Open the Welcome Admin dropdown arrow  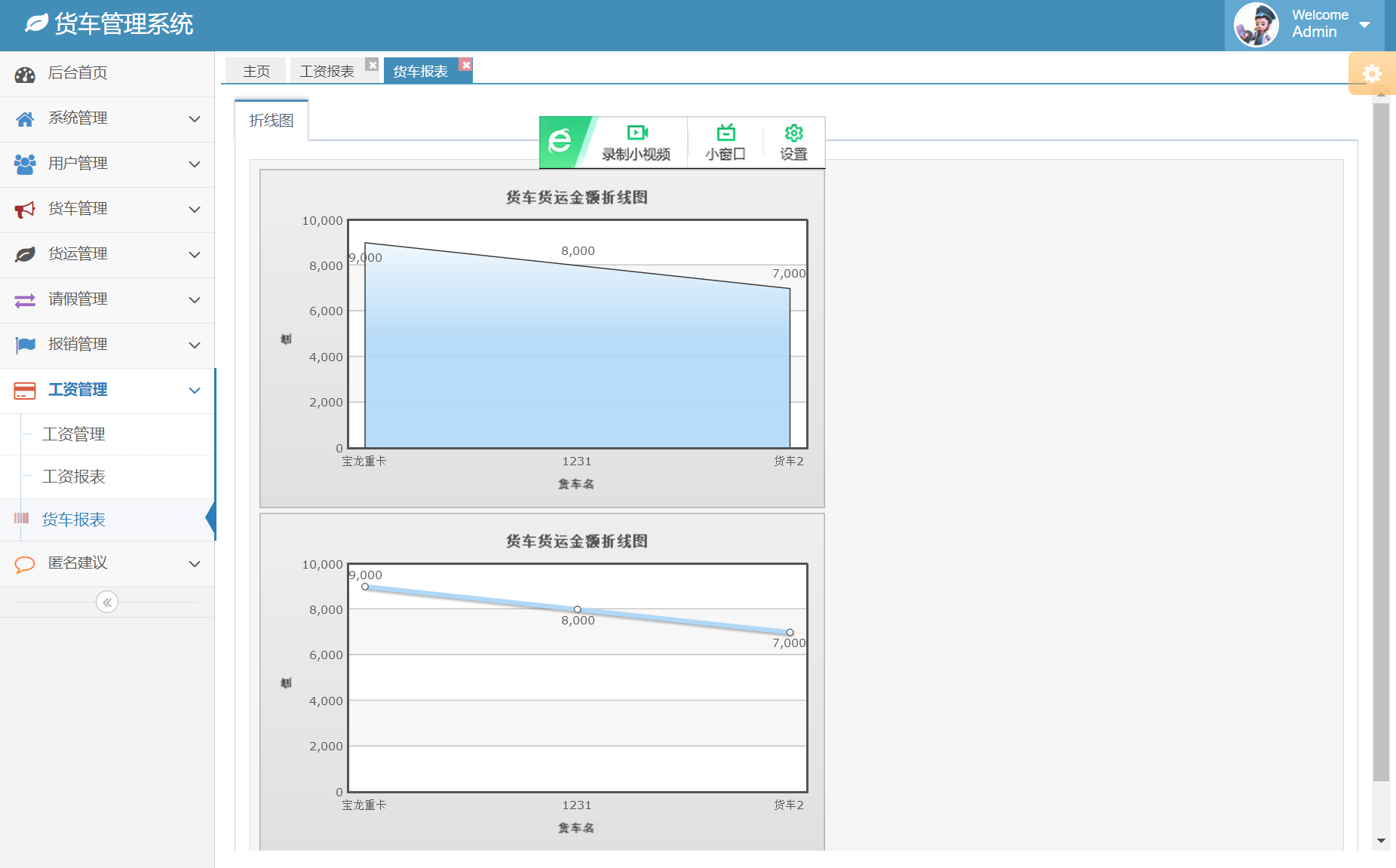pyautogui.click(x=1364, y=25)
